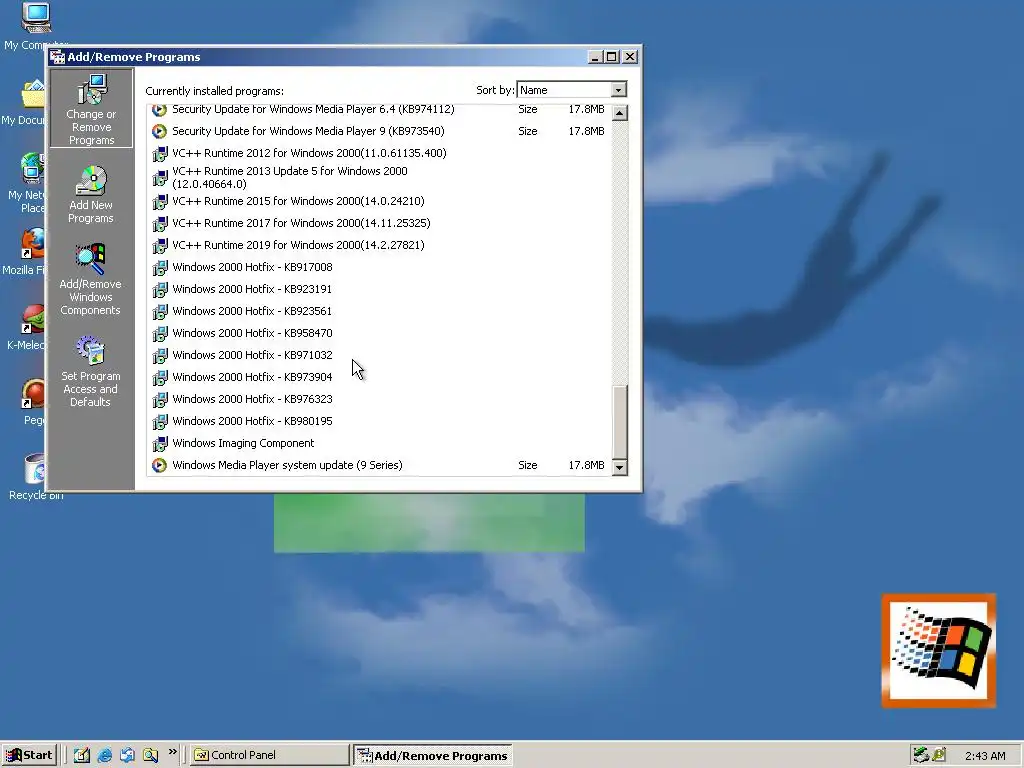Select Security Update for Windows Media Player 6.4

379,110
